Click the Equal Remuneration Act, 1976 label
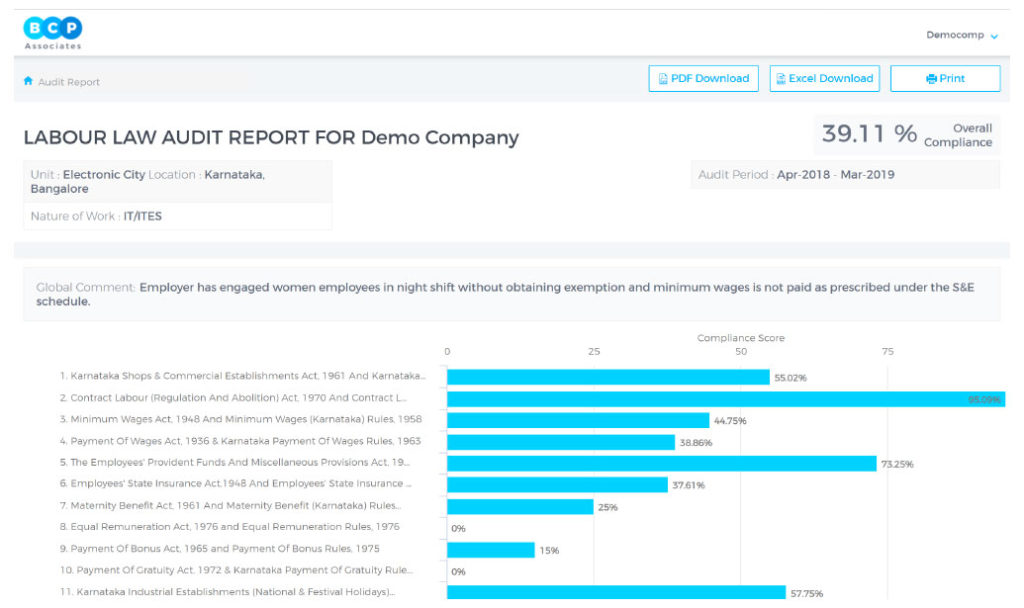This screenshot has height=608, width=1024. [x=229, y=526]
